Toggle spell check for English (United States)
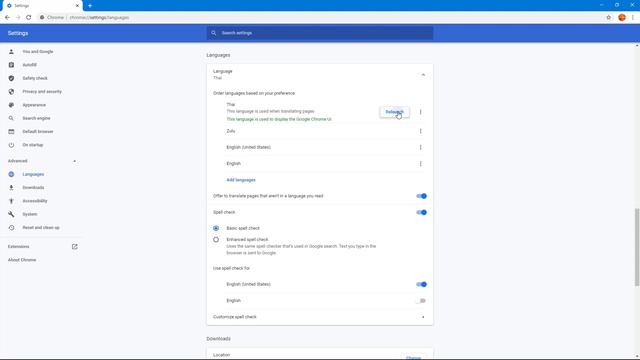Viewport: 640px width, 360px height. pyautogui.click(x=421, y=284)
